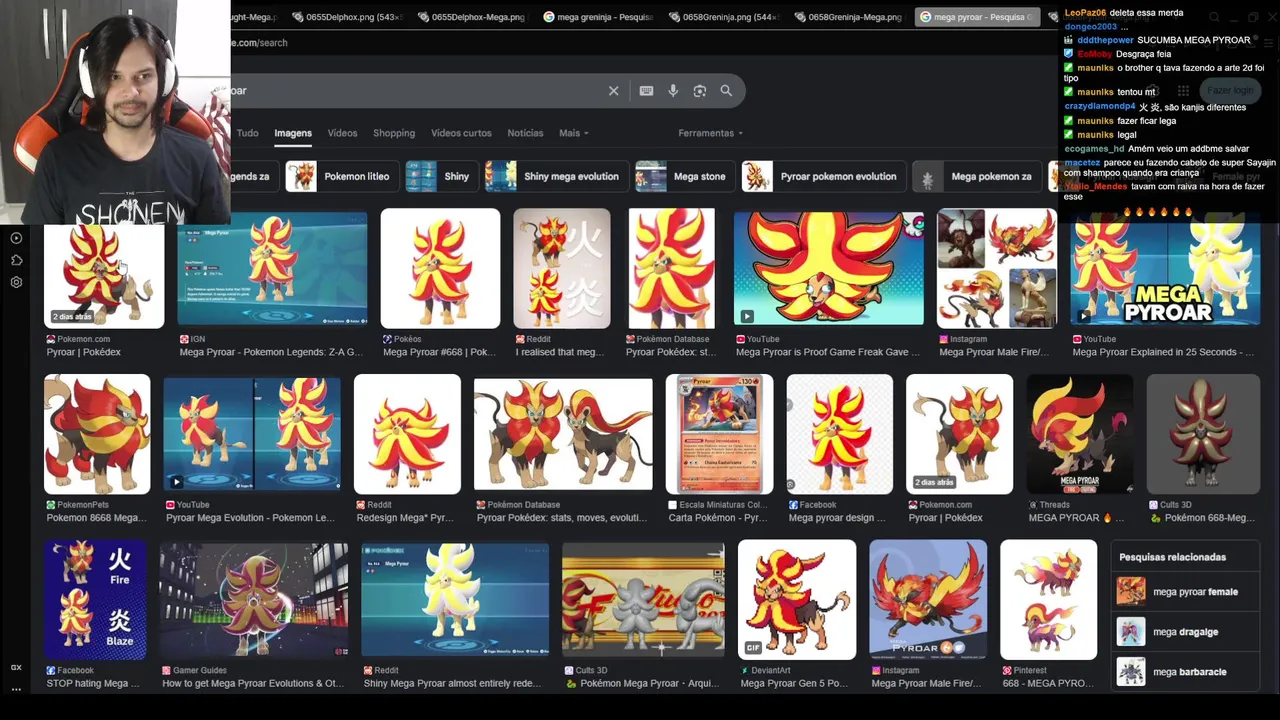Open the Google apps grid icon

(1183, 91)
